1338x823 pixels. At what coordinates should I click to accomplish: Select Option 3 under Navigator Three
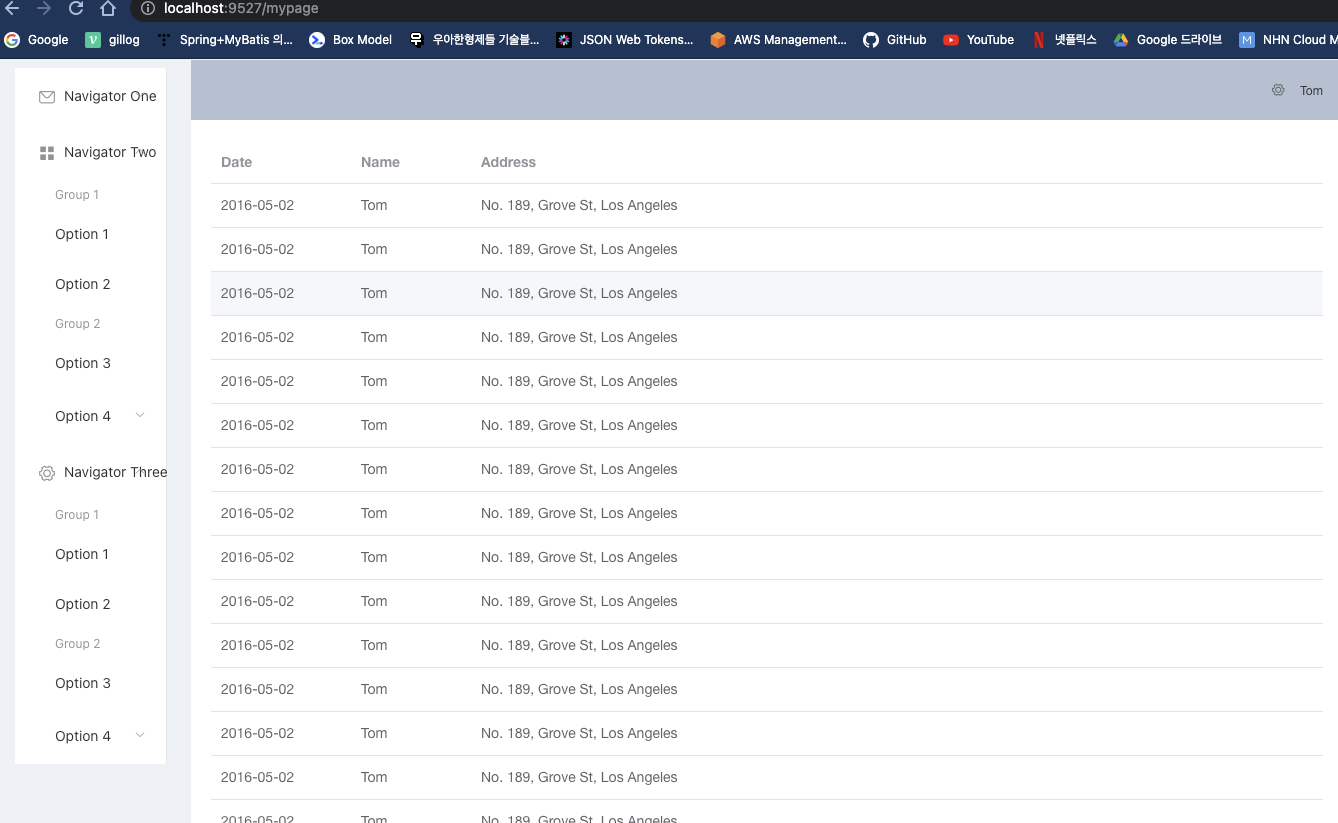point(91,683)
